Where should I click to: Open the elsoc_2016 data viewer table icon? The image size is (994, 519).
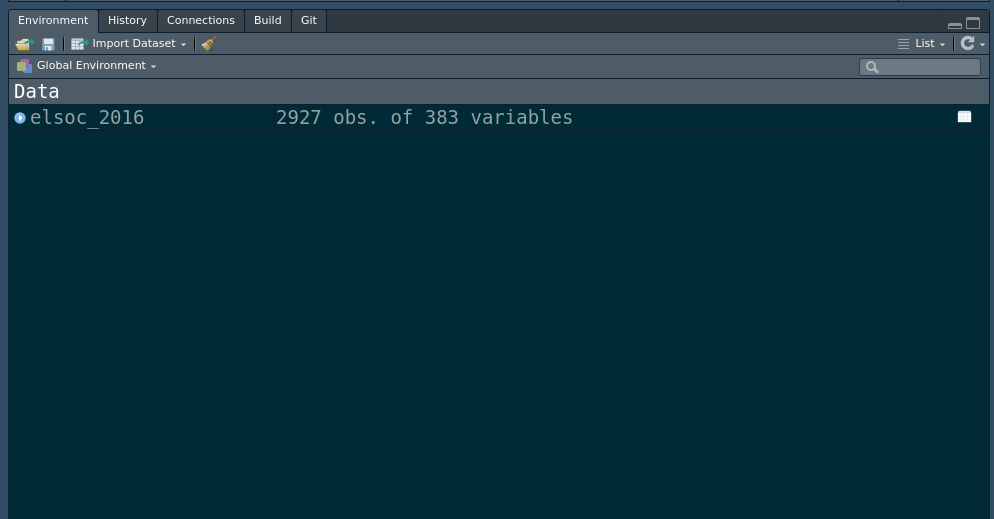point(964,117)
